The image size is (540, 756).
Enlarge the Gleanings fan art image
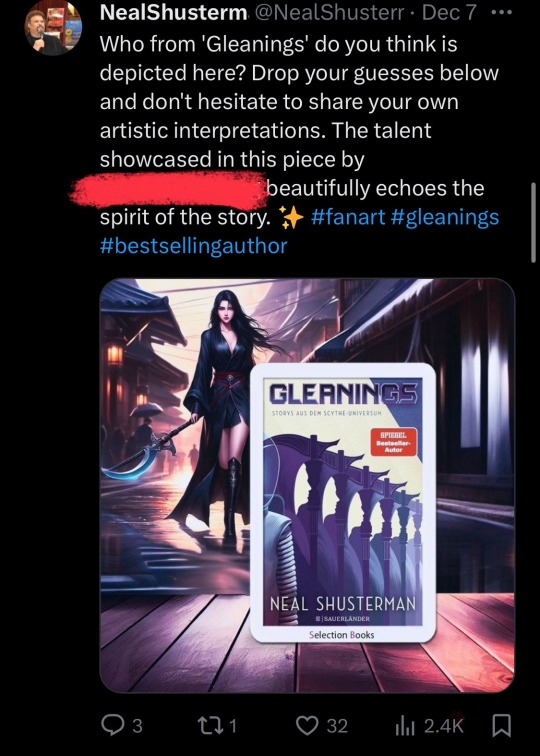pos(307,486)
